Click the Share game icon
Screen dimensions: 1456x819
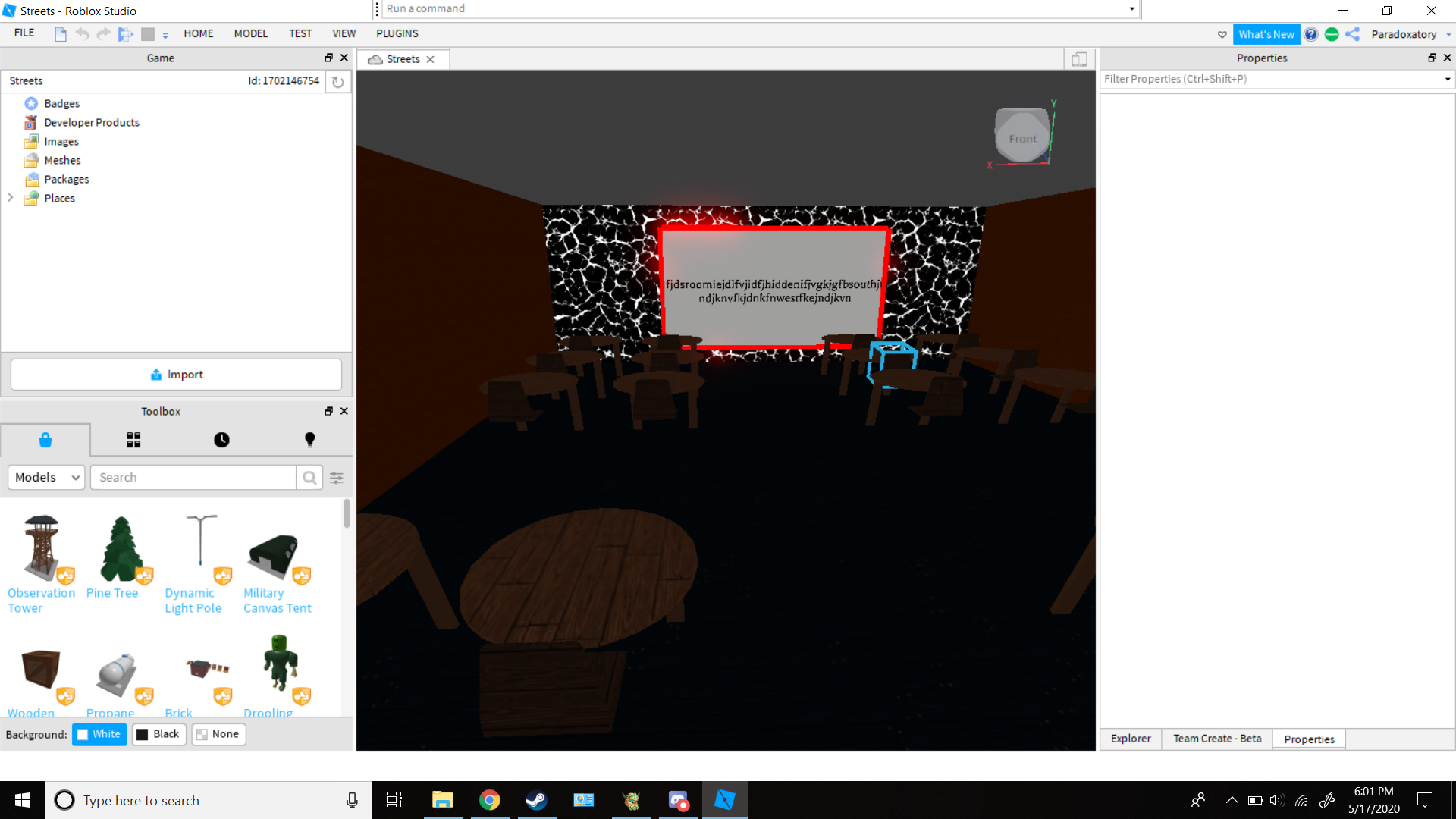1353,34
